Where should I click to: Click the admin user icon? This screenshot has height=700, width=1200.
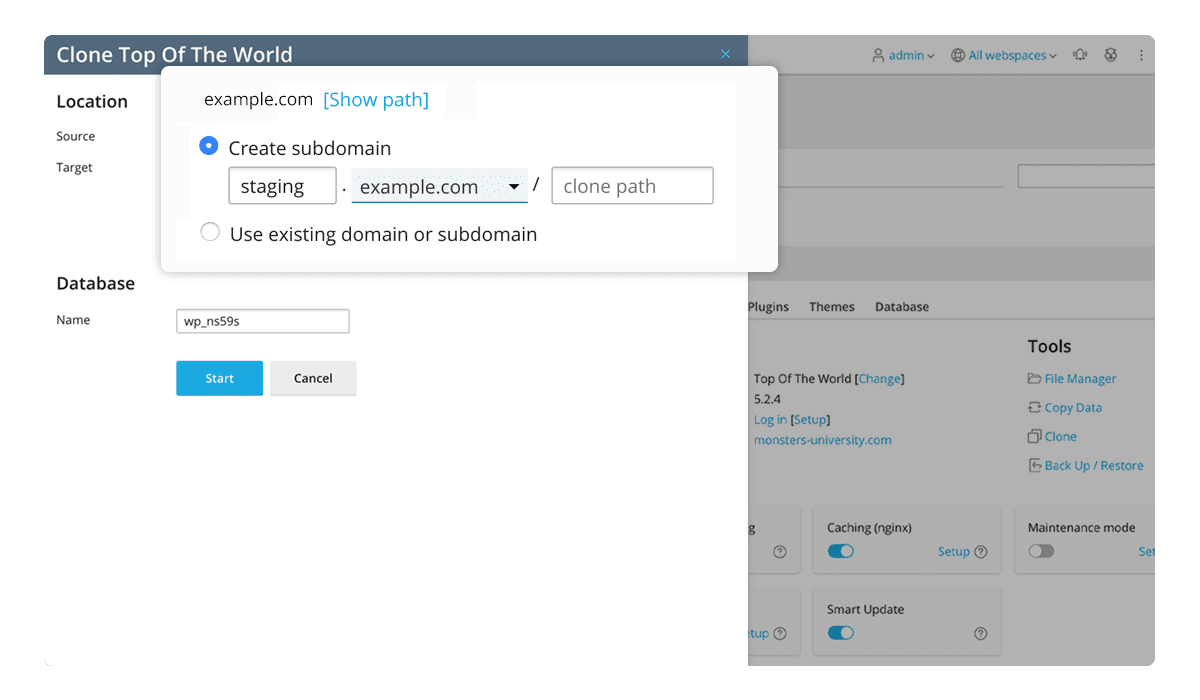[875, 55]
